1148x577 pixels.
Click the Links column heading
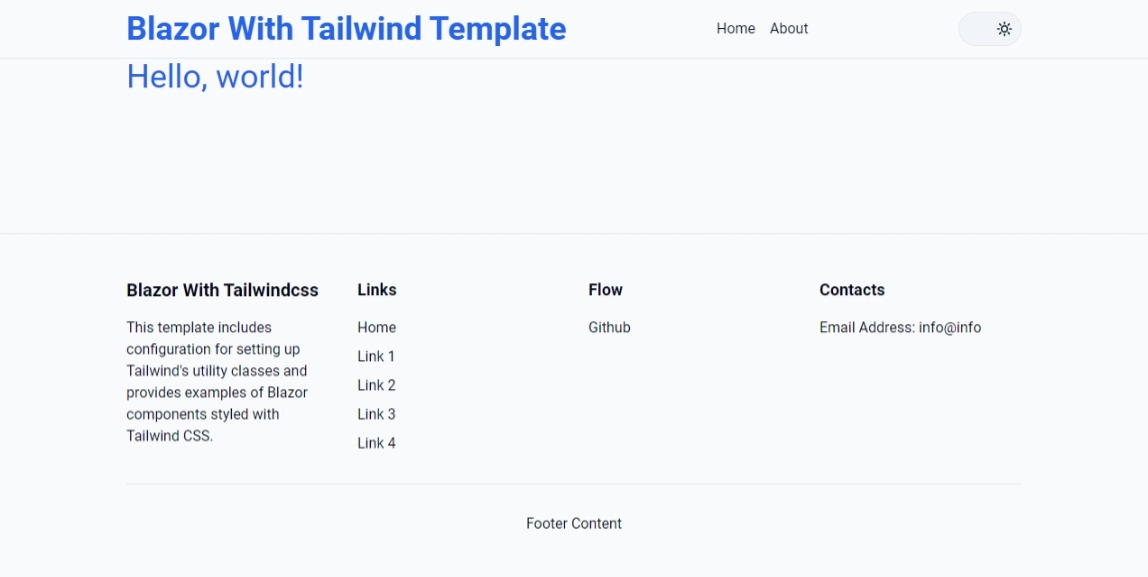click(377, 290)
